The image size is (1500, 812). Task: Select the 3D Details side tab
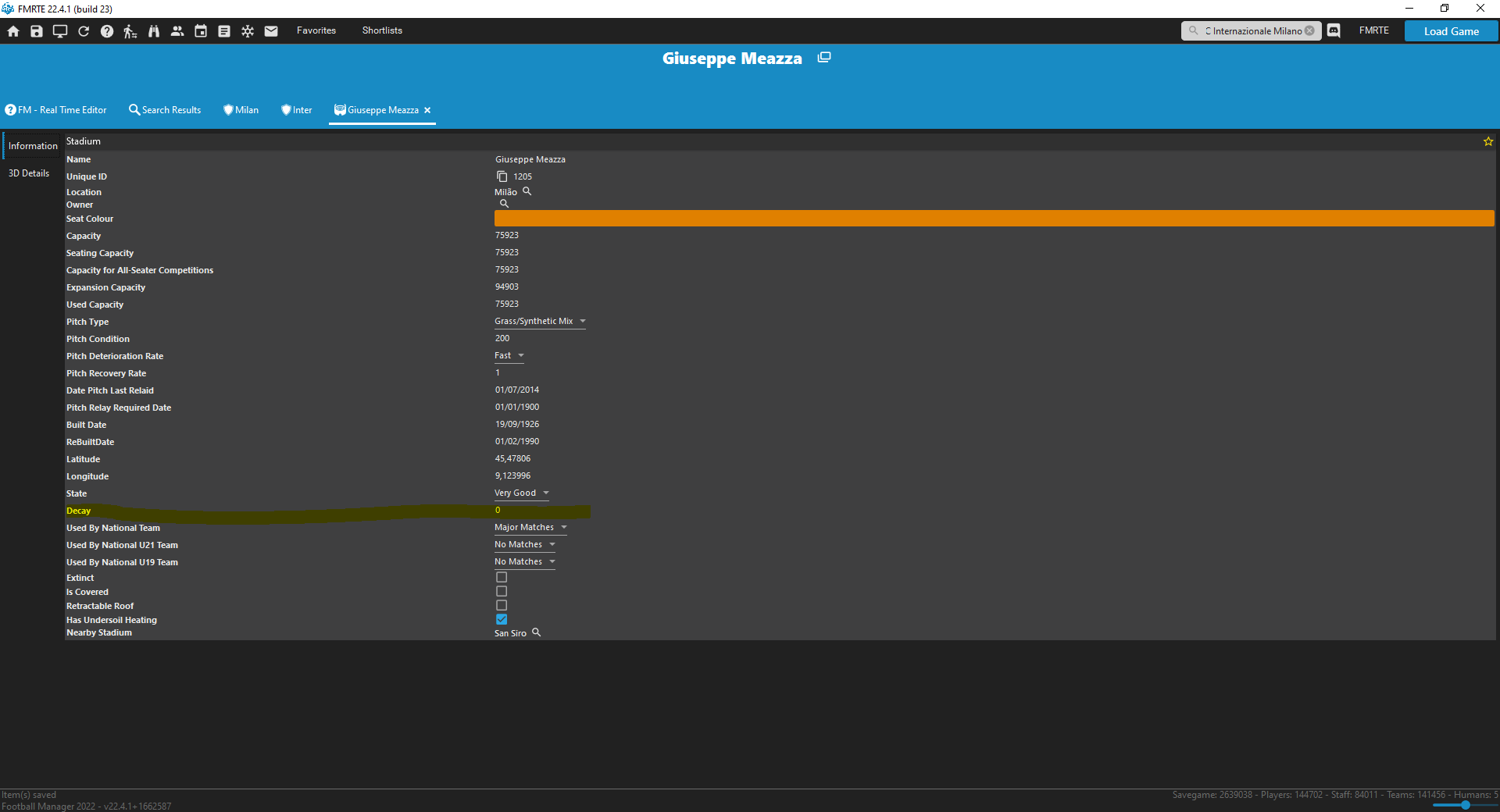coord(29,173)
